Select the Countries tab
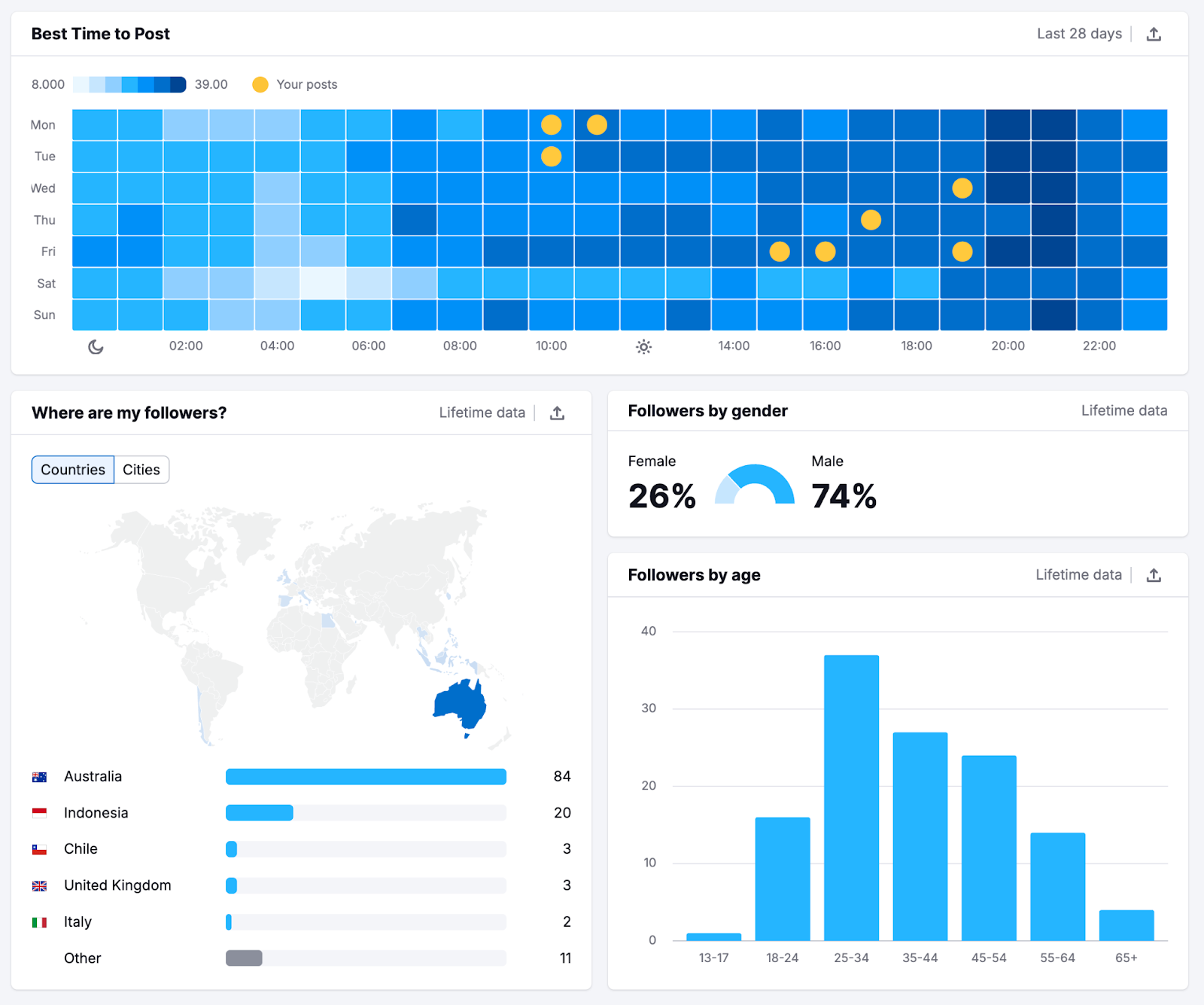Screen dimensions: 1204x1005 coord(72,469)
